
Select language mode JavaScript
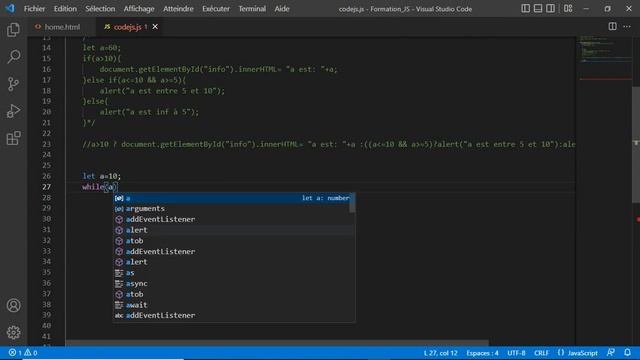pyautogui.click(x=578, y=353)
